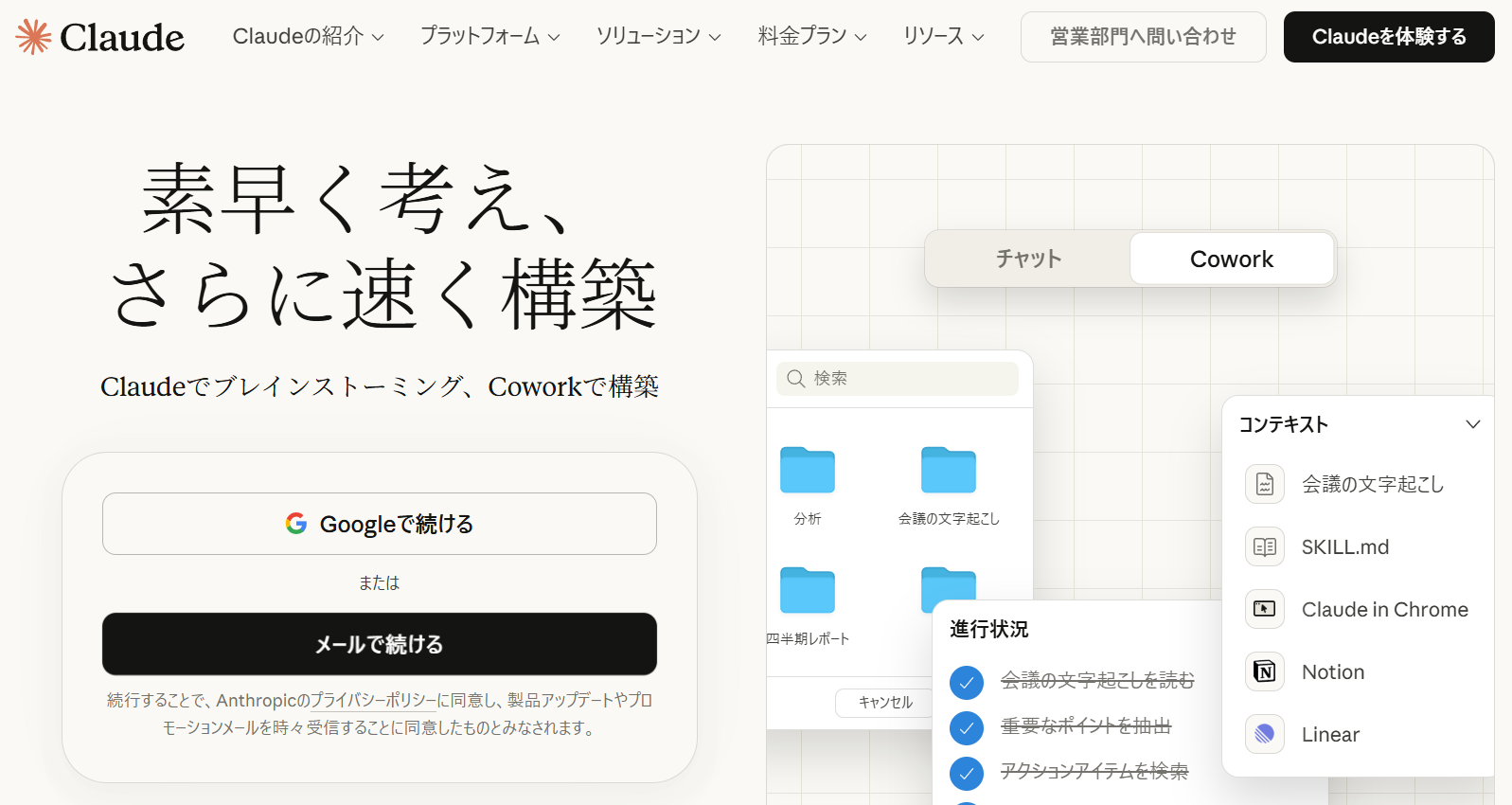Image resolution: width=1512 pixels, height=805 pixels.
Task: Click the book icon beside SKILL.md
Action: click(1265, 546)
